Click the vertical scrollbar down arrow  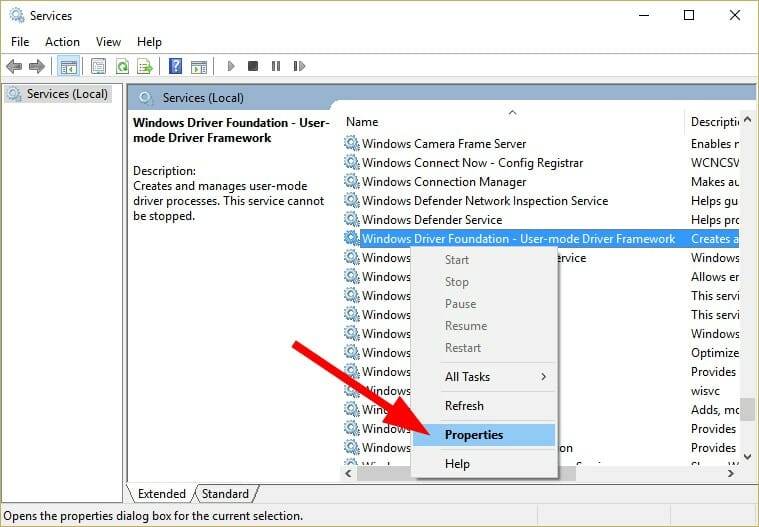point(748,456)
